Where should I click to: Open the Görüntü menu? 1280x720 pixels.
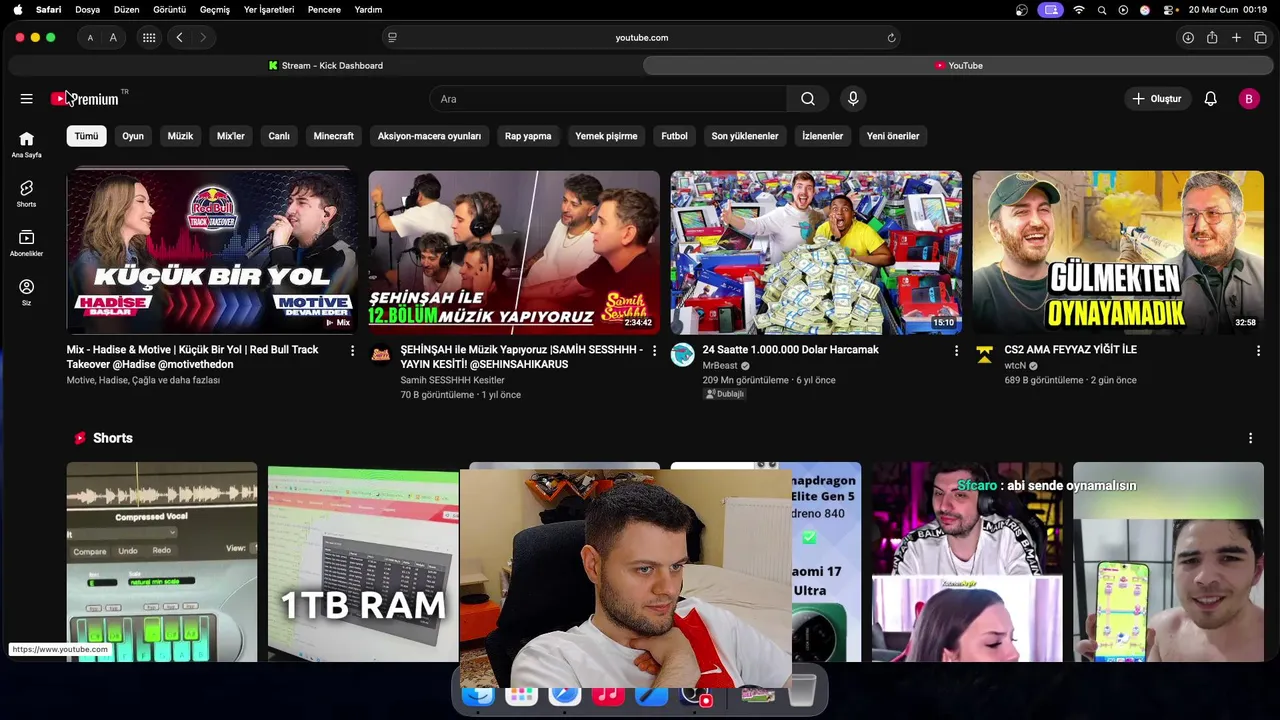(x=170, y=10)
